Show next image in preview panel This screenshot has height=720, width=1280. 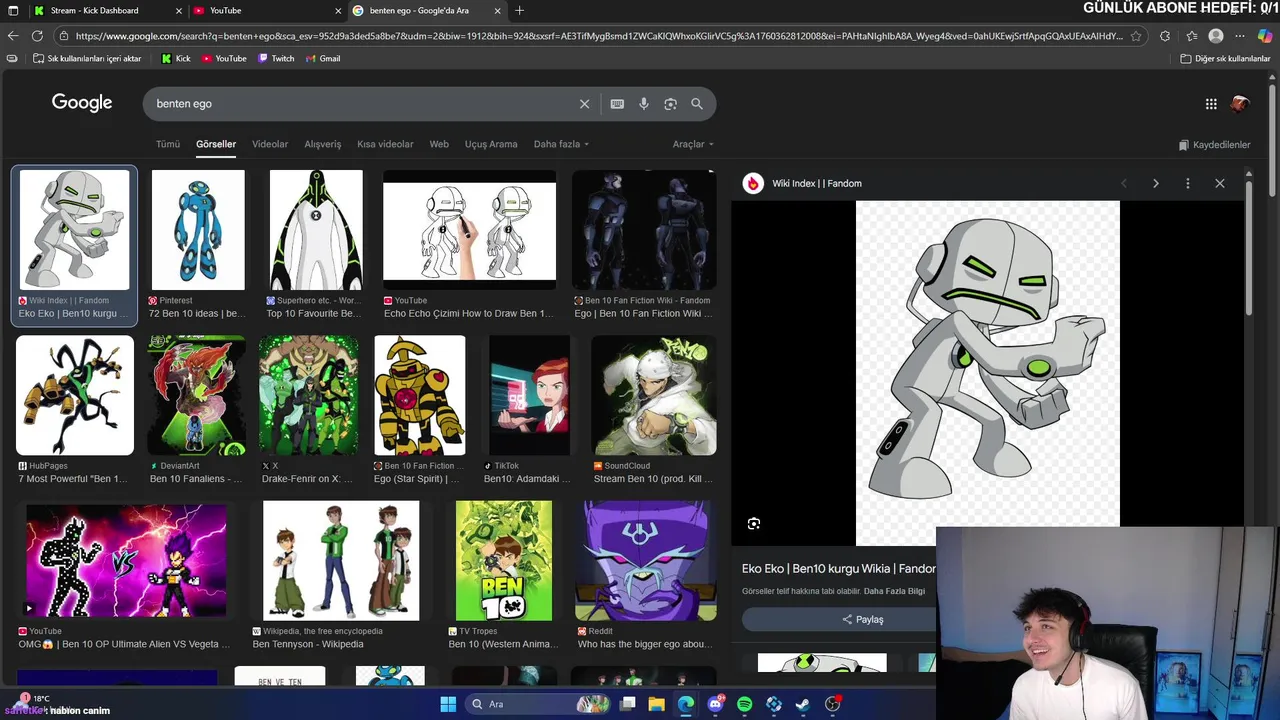(x=1156, y=184)
